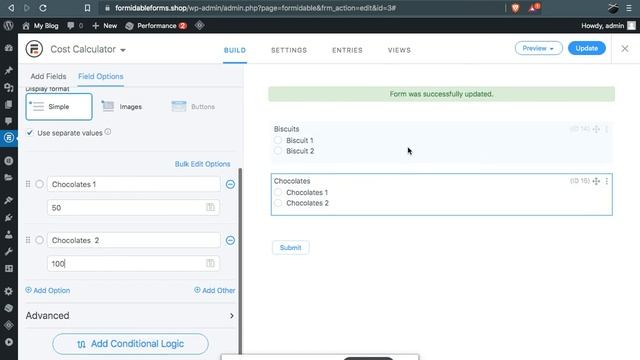640x360 pixels.
Task: Click move icon on Biscuits field
Action: pyautogui.click(x=596, y=129)
